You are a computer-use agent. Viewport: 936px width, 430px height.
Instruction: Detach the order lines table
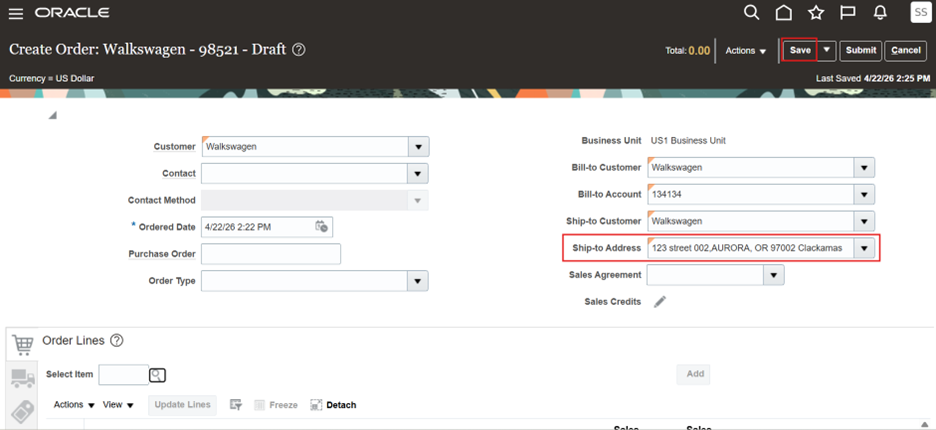[x=333, y=405]
